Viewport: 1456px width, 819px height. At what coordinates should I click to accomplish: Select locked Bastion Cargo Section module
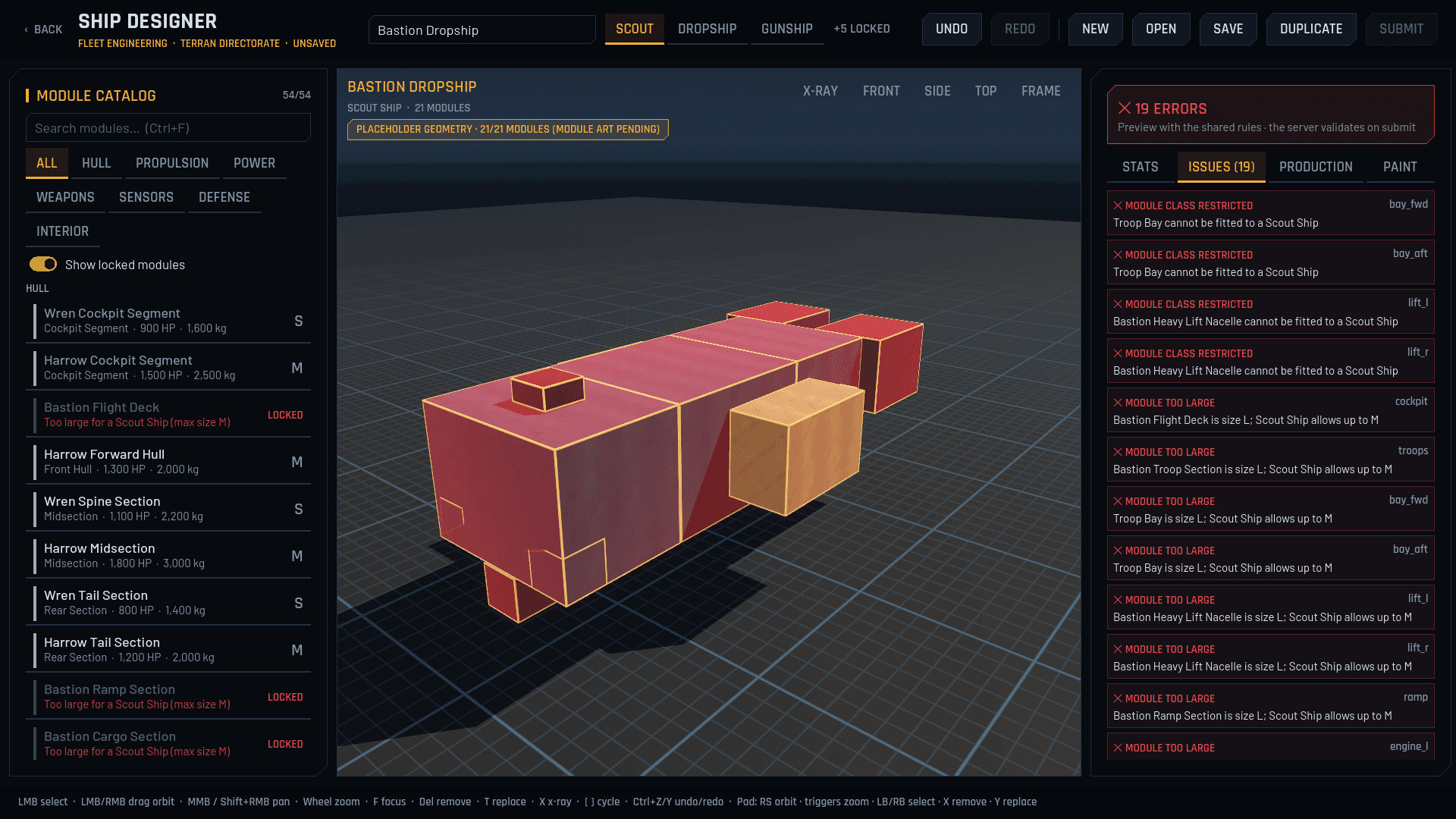pyautogui.click(x=168, y=744)
